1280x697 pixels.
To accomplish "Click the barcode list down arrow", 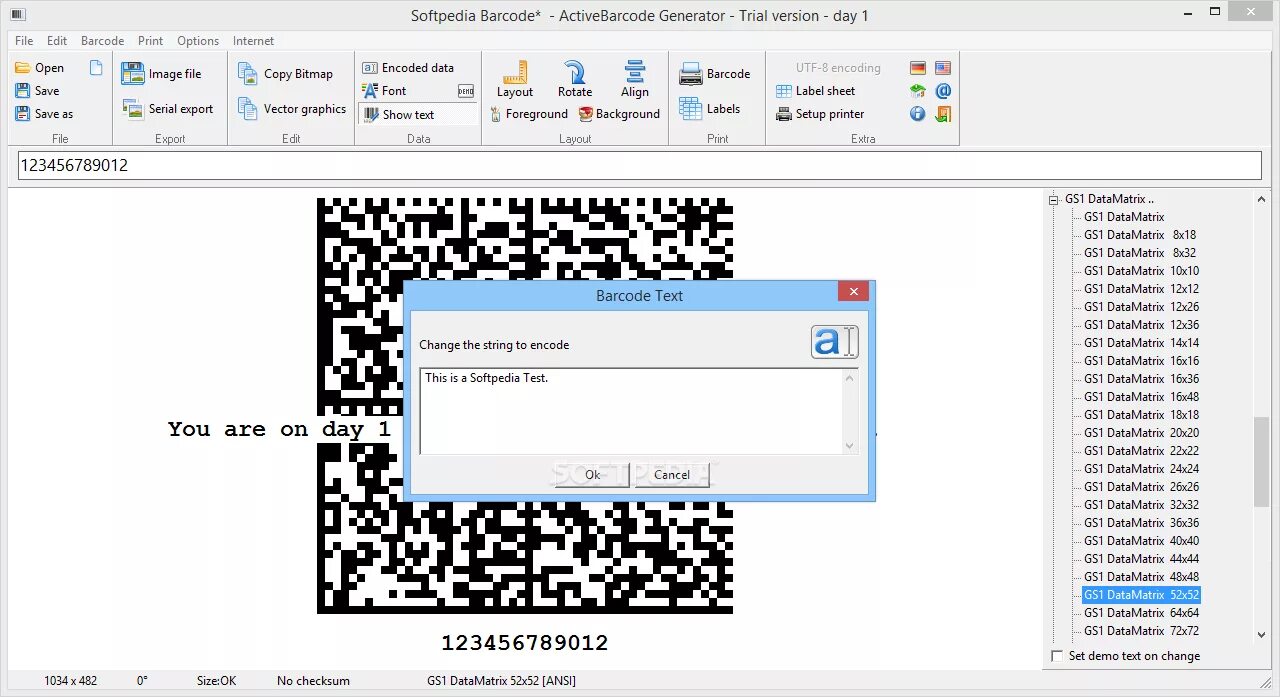I will click(x=1261, y=634).
